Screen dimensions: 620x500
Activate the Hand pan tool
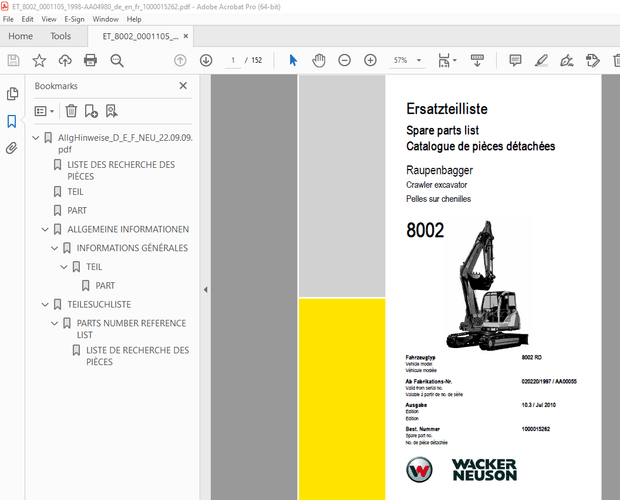pyautogui.click(x=319, y=60)
